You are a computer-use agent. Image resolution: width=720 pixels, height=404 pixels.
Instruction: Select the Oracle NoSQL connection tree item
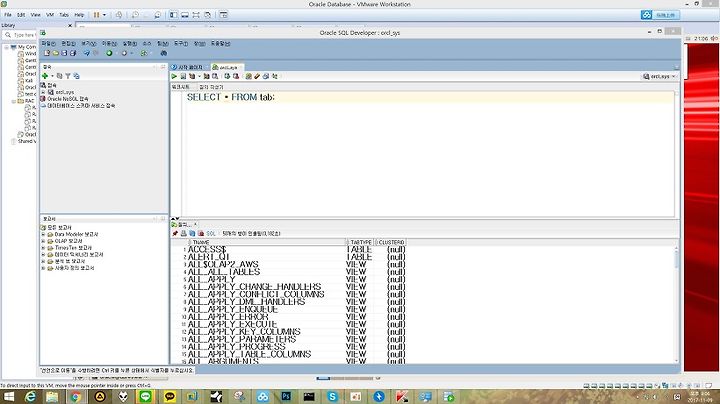pos(67,99)
